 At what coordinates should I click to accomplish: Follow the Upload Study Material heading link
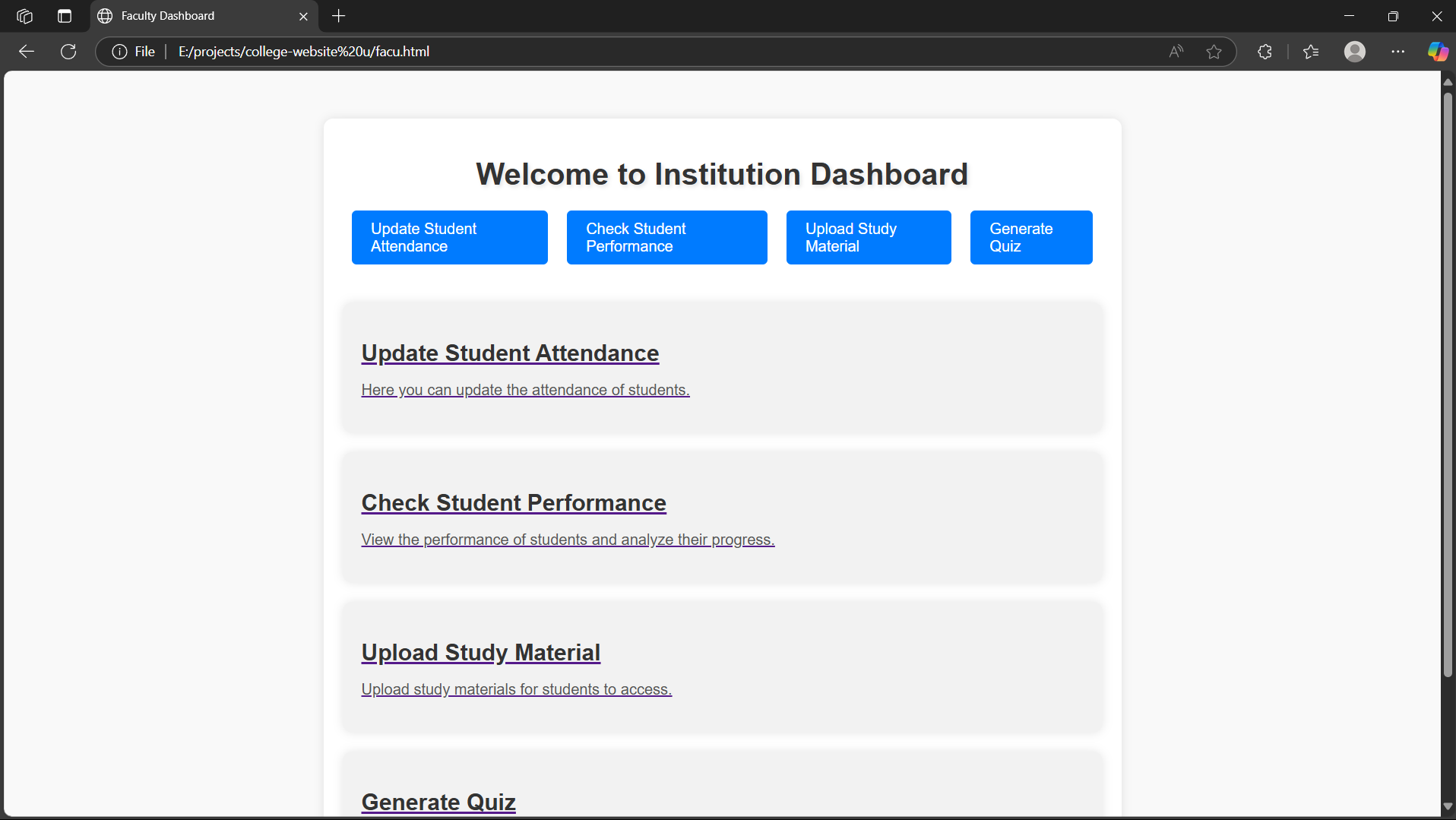pos(480,653)
